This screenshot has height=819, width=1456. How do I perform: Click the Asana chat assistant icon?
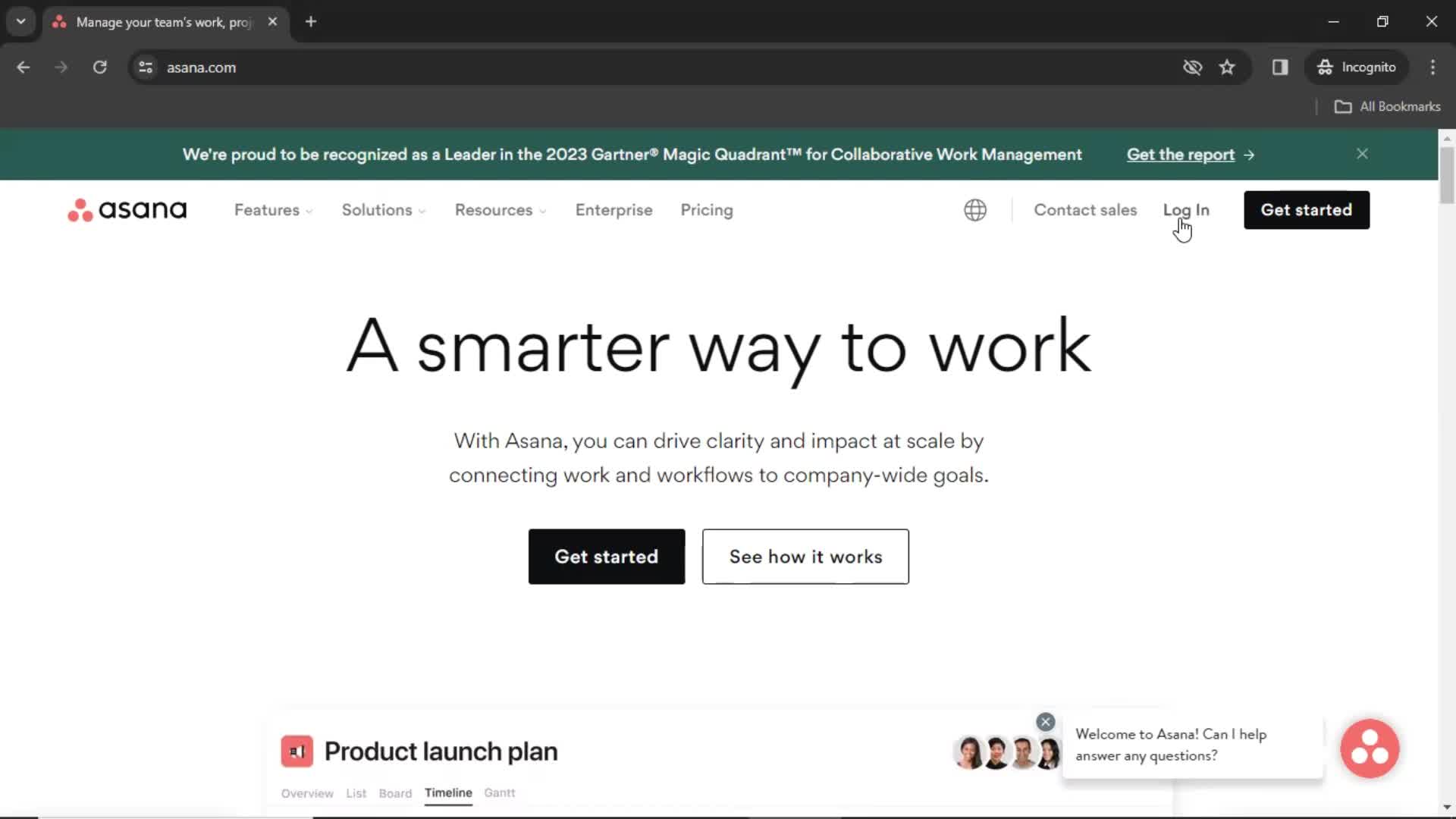click(x=1370, y=748)
